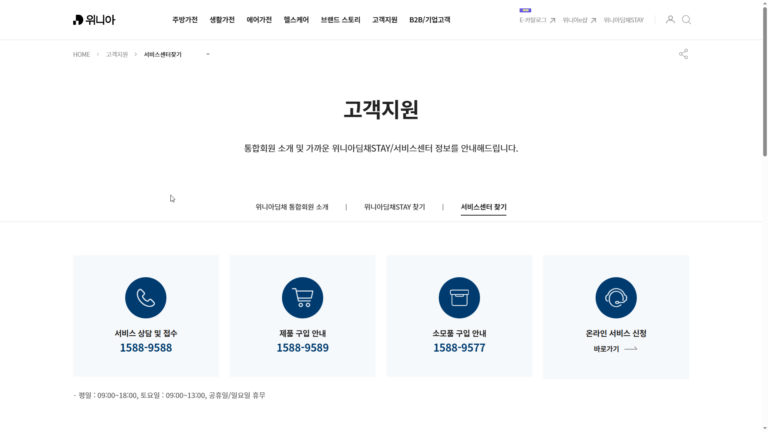This screenshot has height=432, width=768.
Task: Open the 위니아e샵 link
Action: (x=575, y=20)
